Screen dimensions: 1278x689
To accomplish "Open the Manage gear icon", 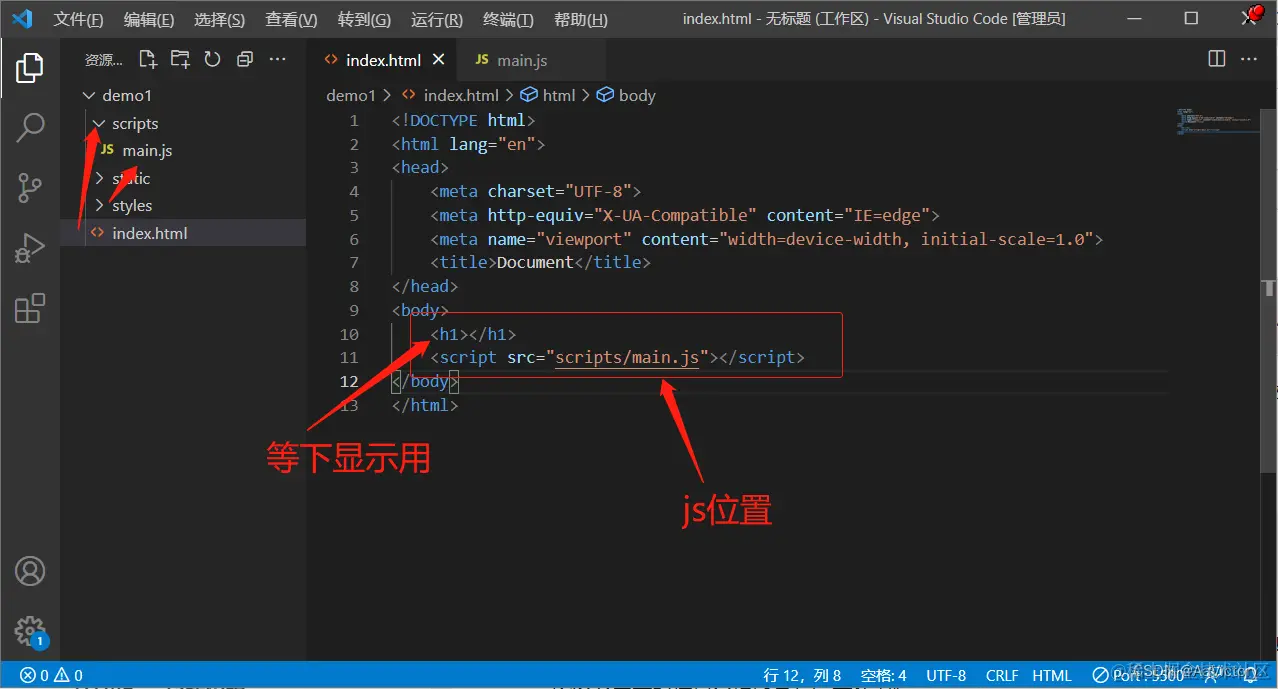I will coord(30,631).
